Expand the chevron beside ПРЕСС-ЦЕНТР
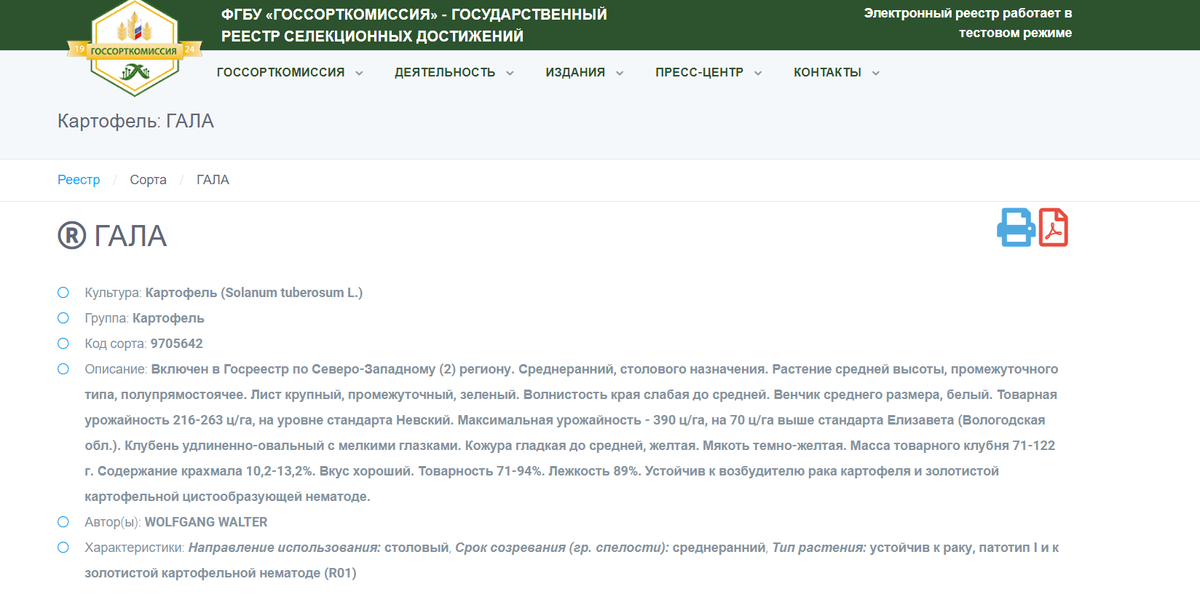Image resolution: width=1200 pixels, height=600 pixels. click(x=757, y=73)
